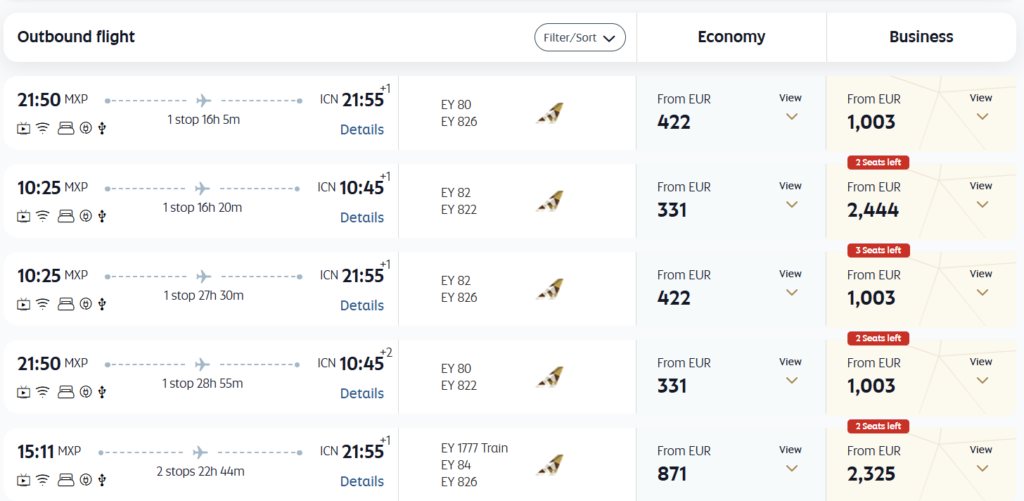Image resolution: width=1024 pixels, height=501 pixels.
Task: Click the entertainment TV icon on the 22h 44m flight
Action: click(24, 479)
